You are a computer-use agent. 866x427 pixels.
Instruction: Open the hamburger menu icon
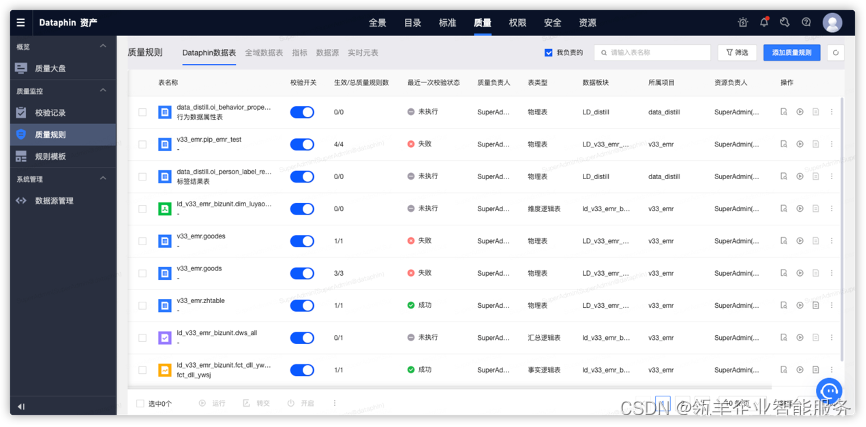20,23
